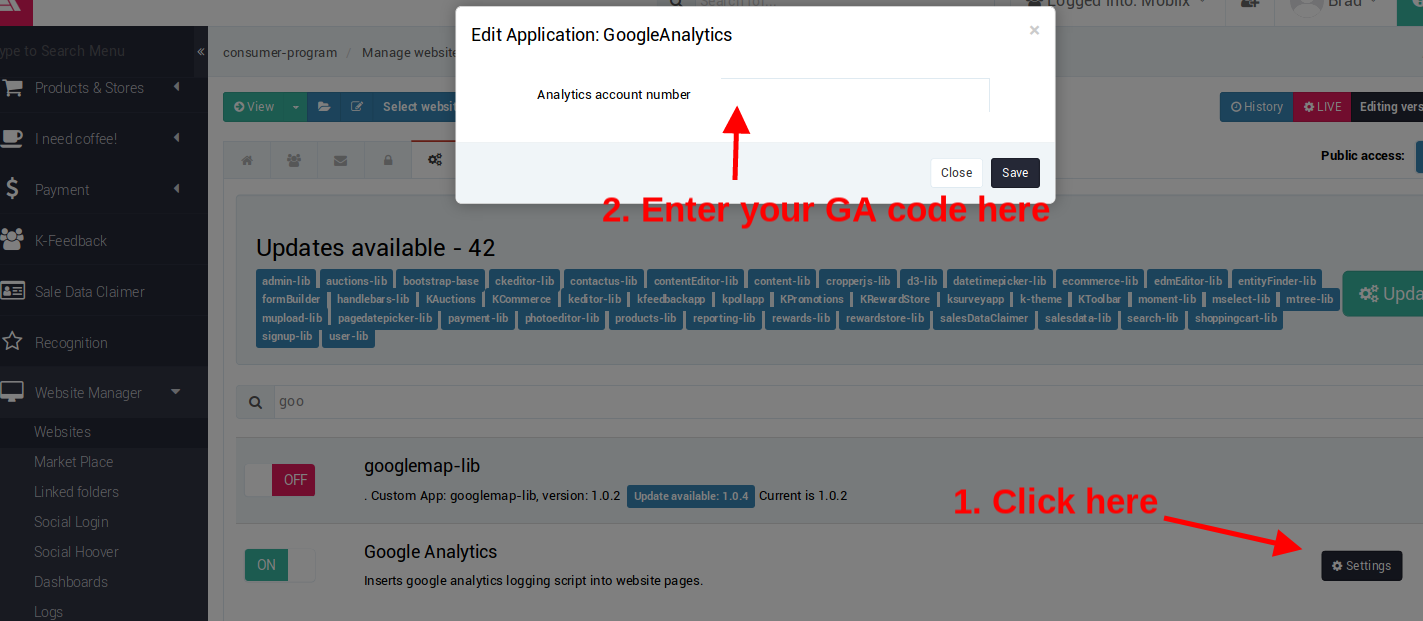Screen dimensions: 1423x621
Task: Open Websites in the sidebar submenu
Action: [x=62, y=432]
